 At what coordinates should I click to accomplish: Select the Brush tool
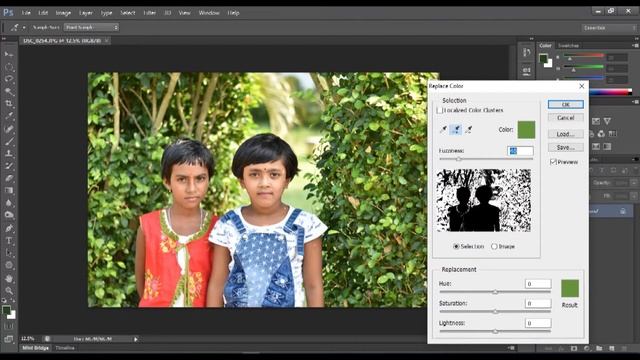[9, 141]
